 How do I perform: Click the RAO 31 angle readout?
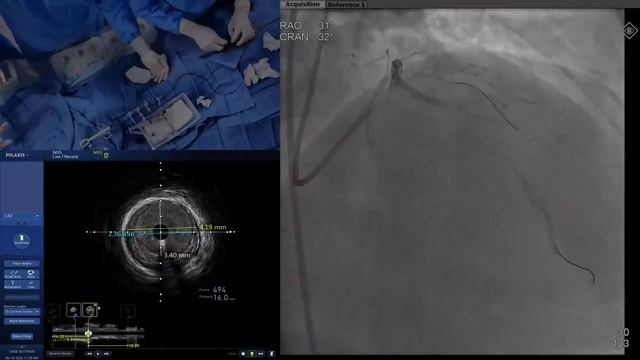(304, 26)
